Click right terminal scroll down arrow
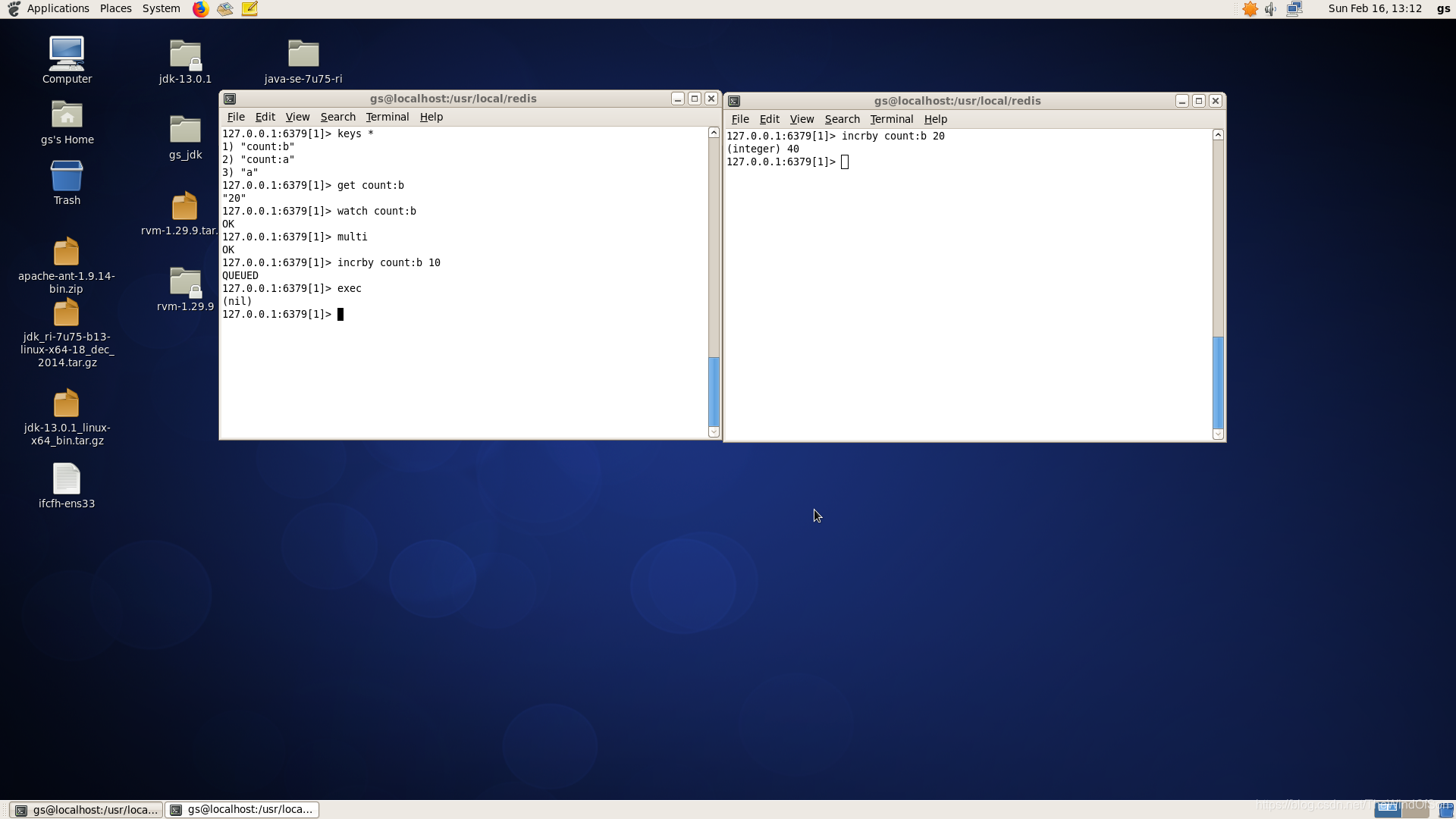Screen dimensions: 1456x819 1218,435
